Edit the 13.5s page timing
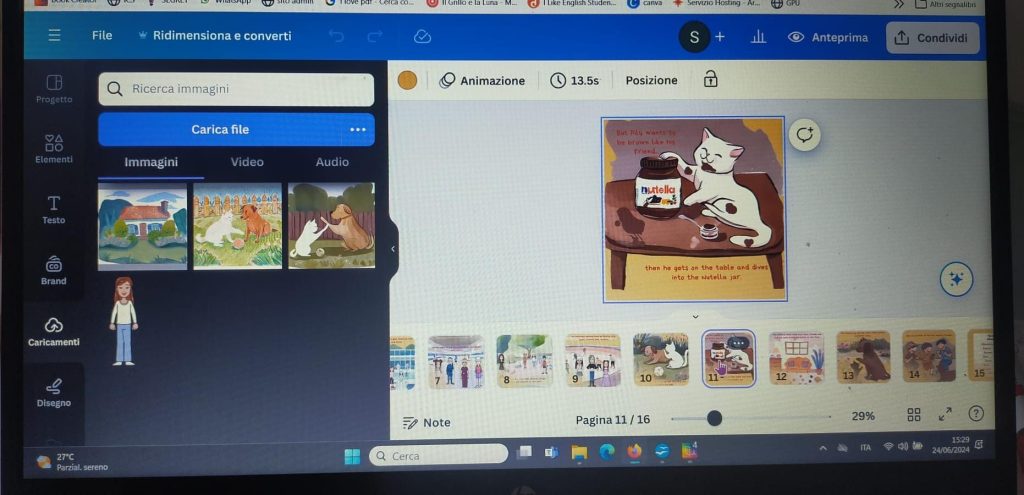Screen dimensions: 1024x495 coord(575,80)
